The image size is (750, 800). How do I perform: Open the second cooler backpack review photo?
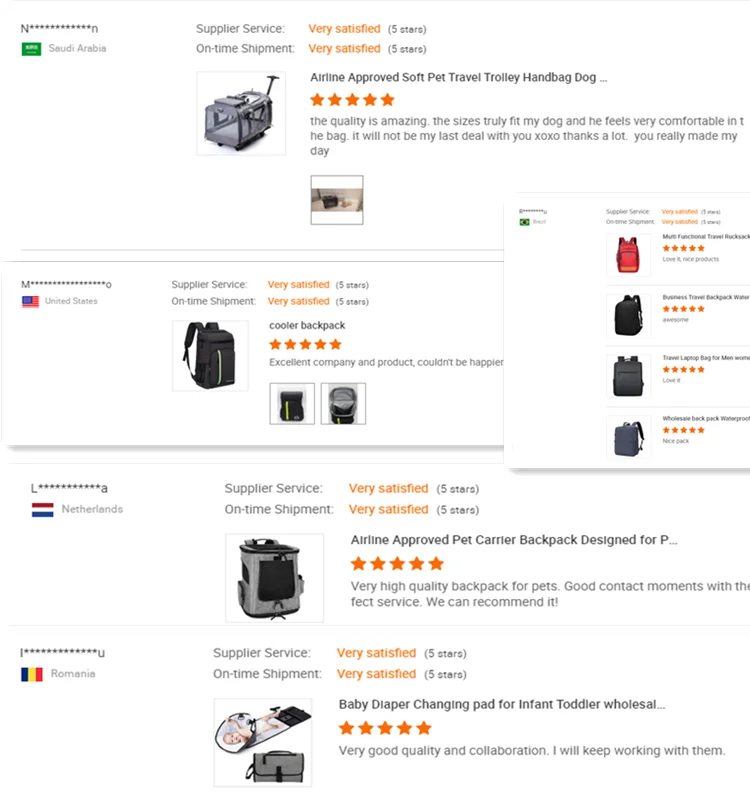click(x=343, y=404)
